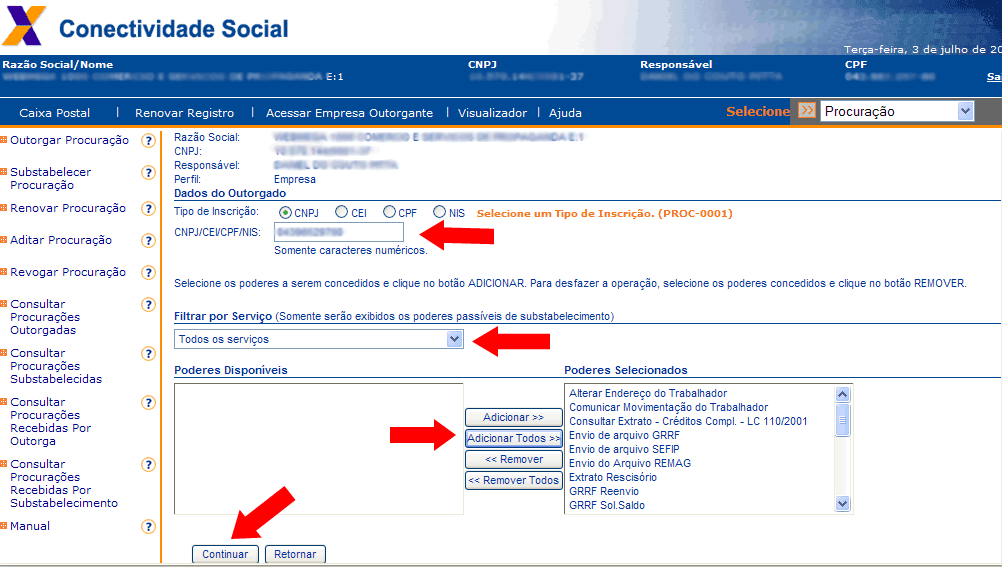Click Revogar Procuração link
The image size is (1002, 567).
[x=68, y=272]
